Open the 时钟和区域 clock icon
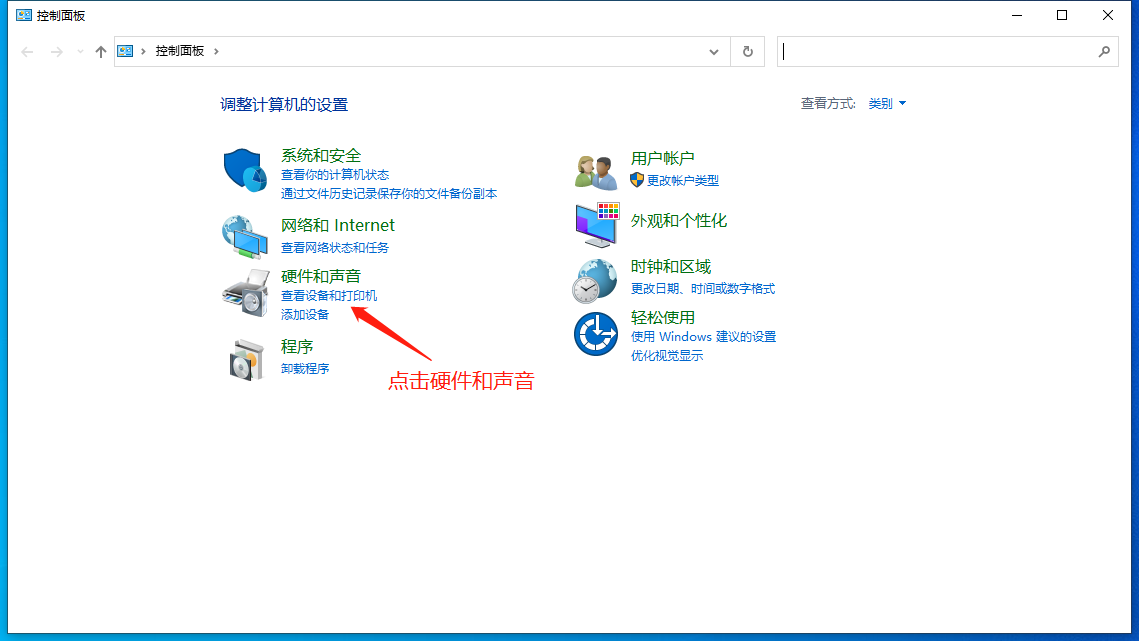This screenshot has height=641, width=1139. 595,279
